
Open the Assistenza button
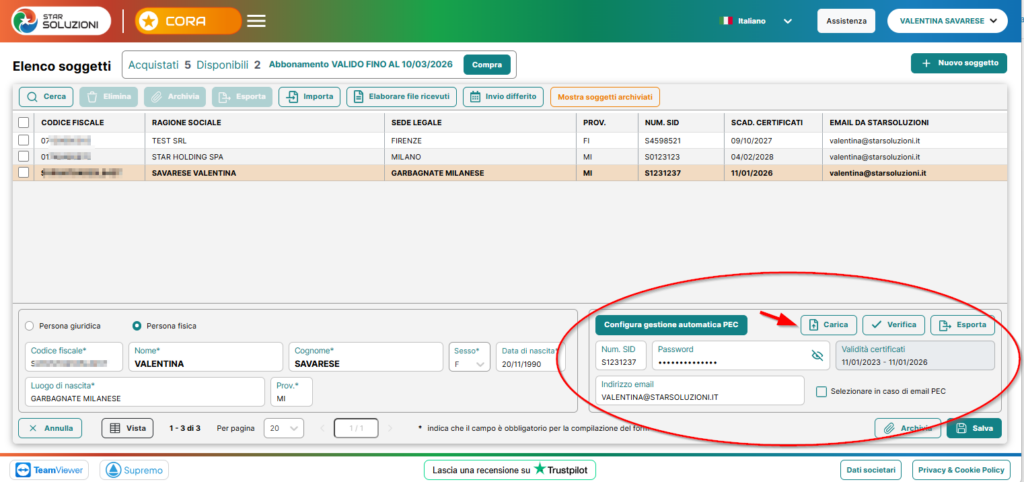click(x=846, y=21)
